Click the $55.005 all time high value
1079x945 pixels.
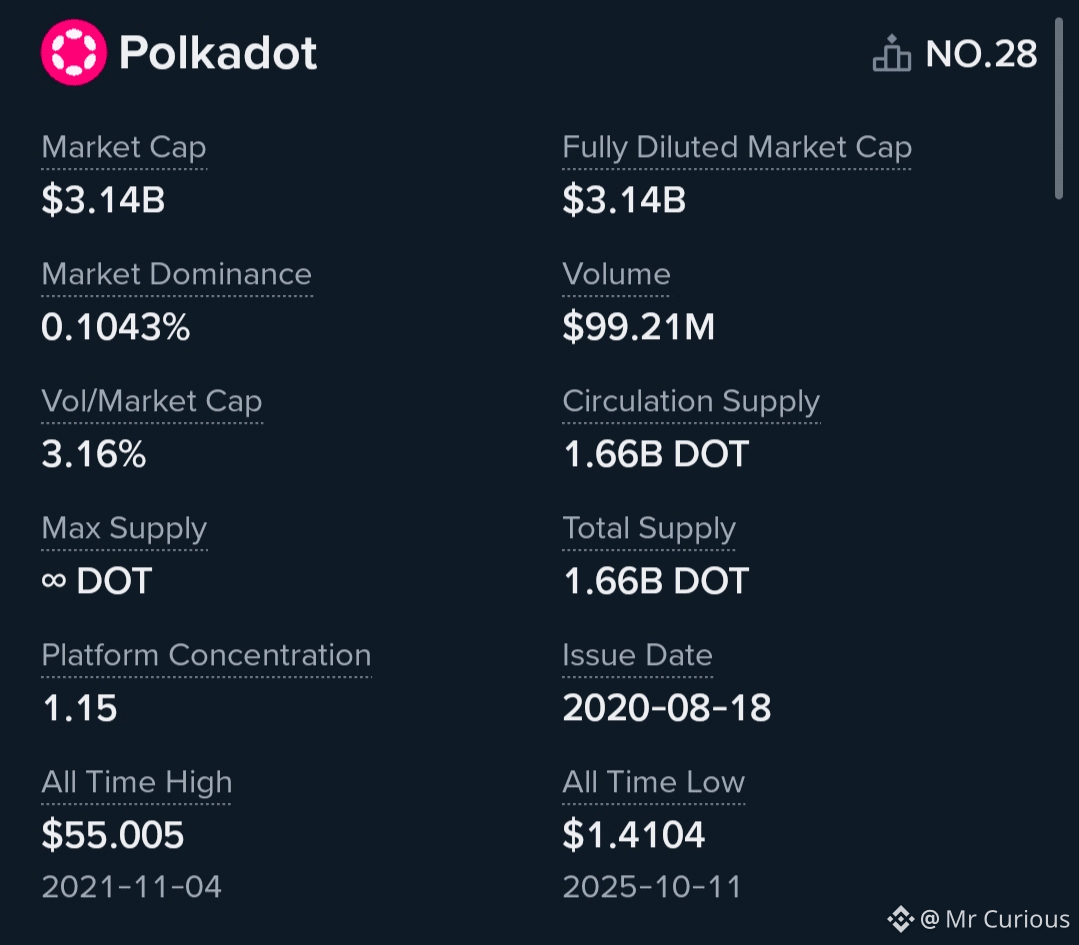tap(113, 835)
